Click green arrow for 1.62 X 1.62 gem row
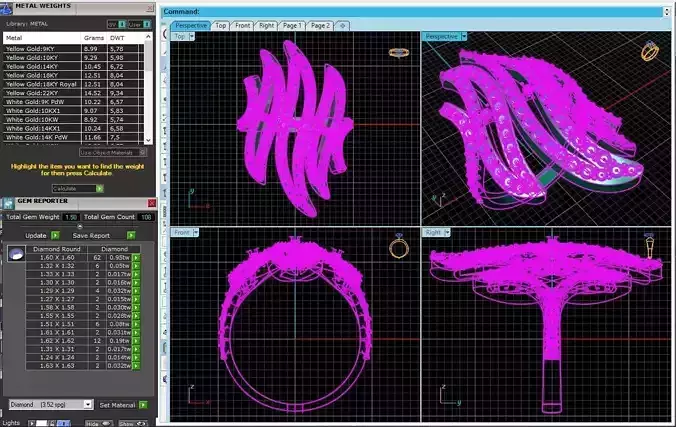676x427 pixels. [x=136, y=341]
